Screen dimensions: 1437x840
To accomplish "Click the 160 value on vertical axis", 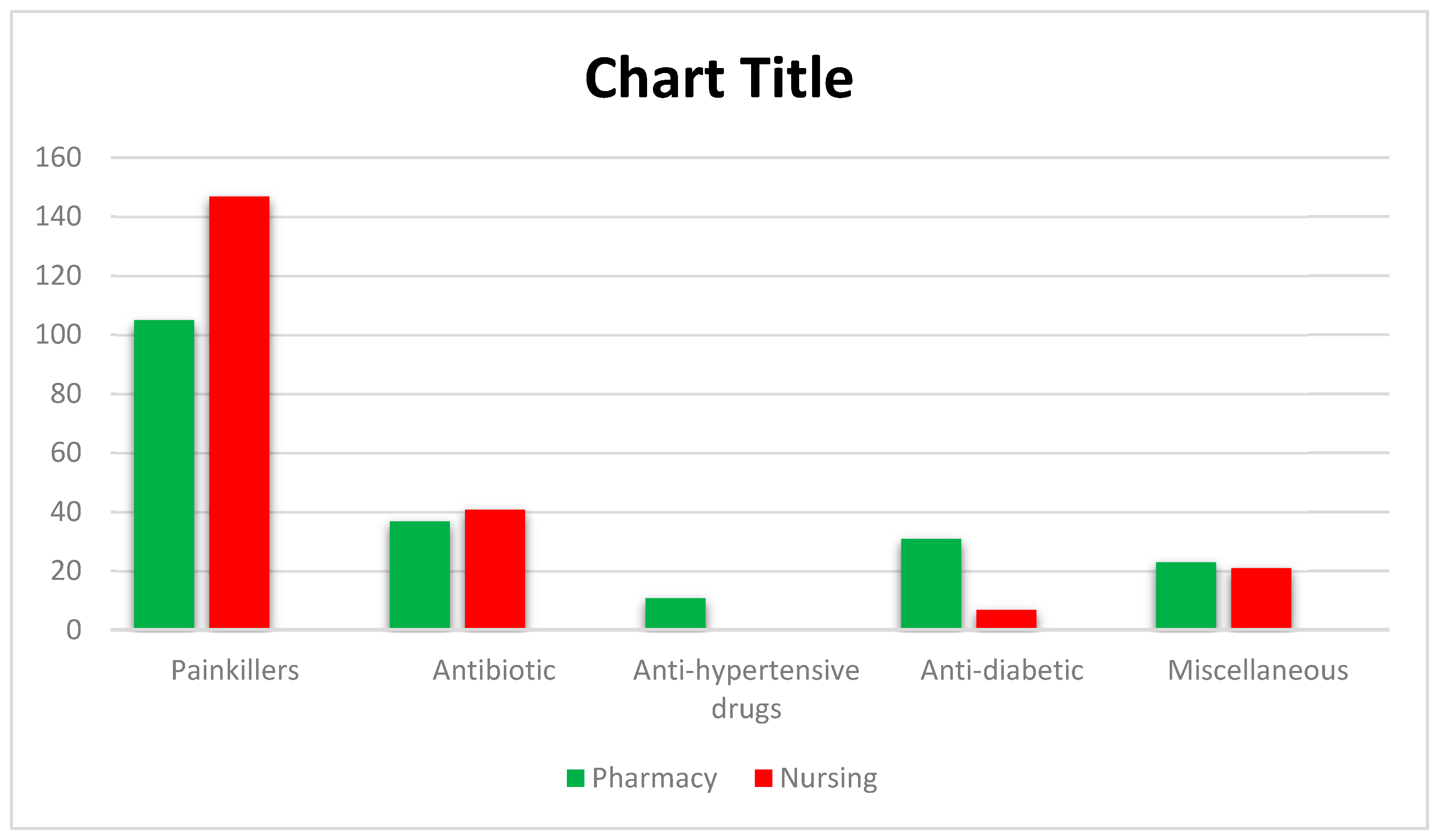I will click(58, 157).
